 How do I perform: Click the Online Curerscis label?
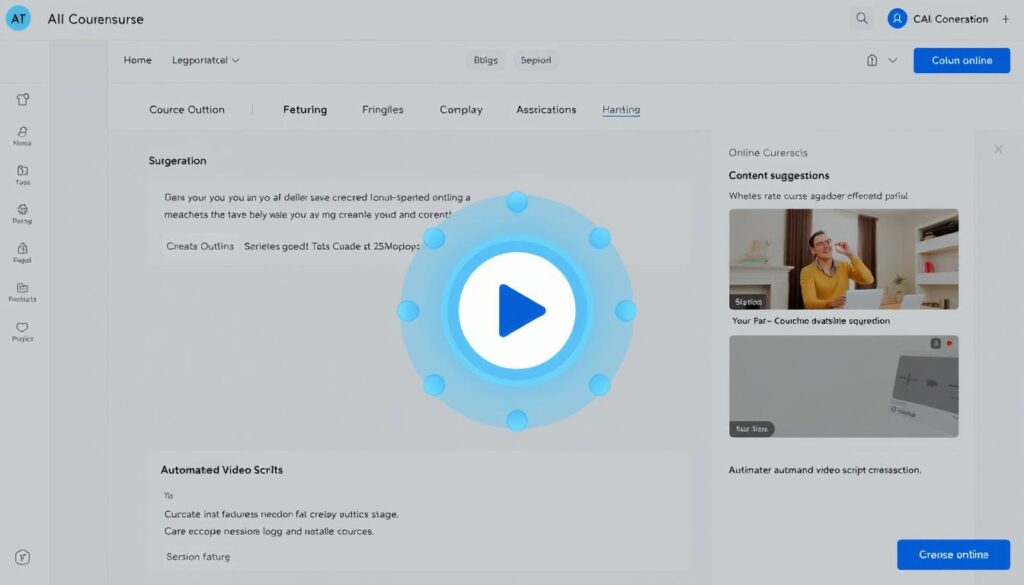click(x=768, y=153)
